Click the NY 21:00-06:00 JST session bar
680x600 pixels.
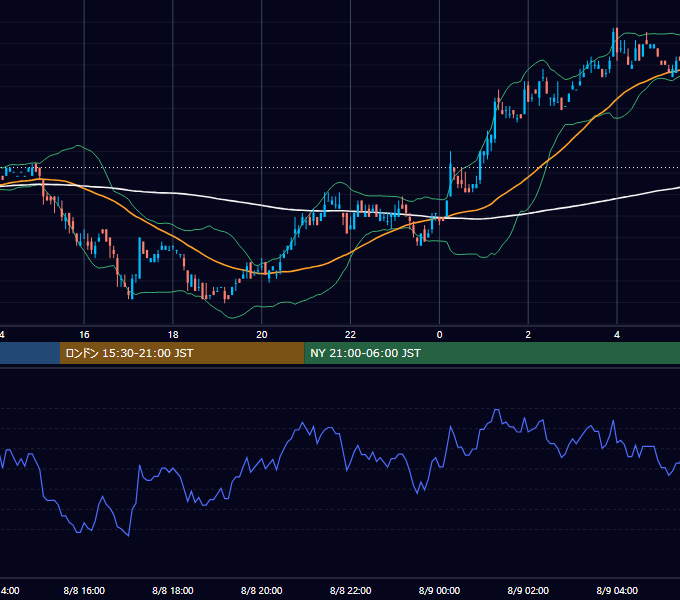pyautogui.click(x=492, y=353)
